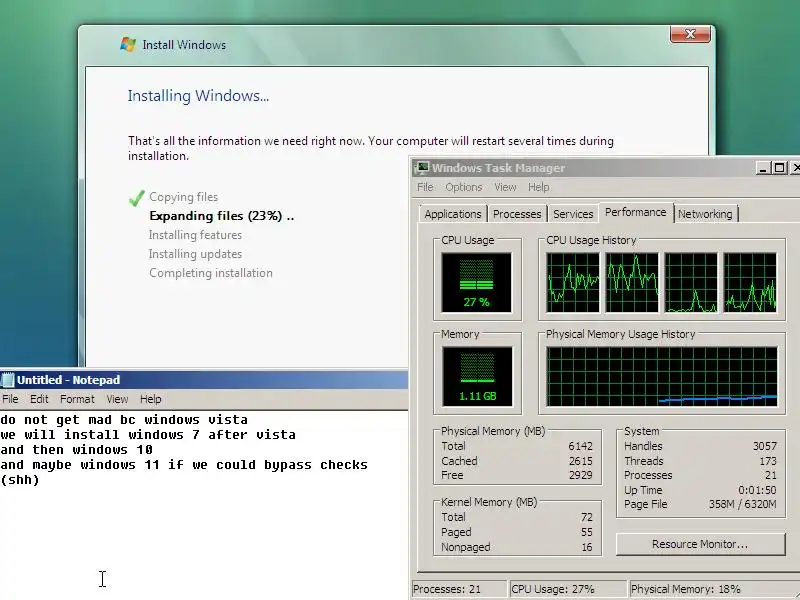Minimize the Windows Task Manager window
This screenshot has height=600, width=800.
[x=763, y=168]
